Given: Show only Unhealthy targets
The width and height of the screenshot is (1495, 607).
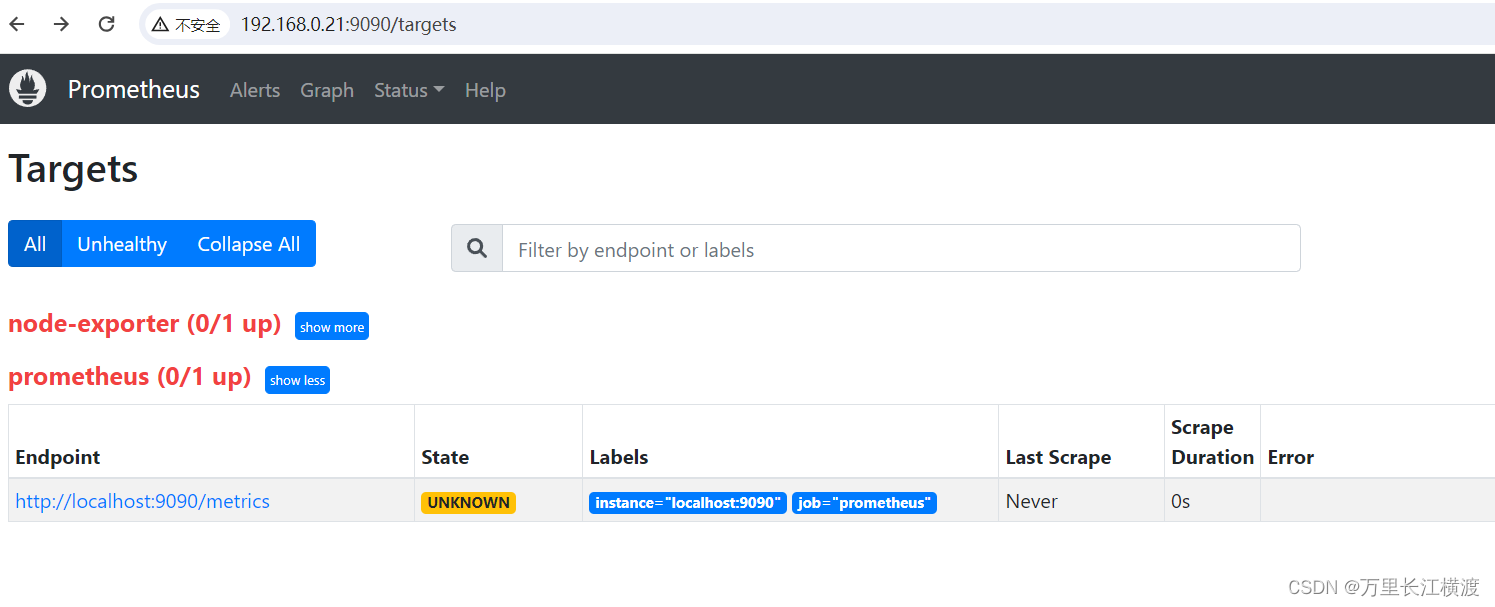Looking at the screenshot, I should pyautogui.click(x=122, y=244).
